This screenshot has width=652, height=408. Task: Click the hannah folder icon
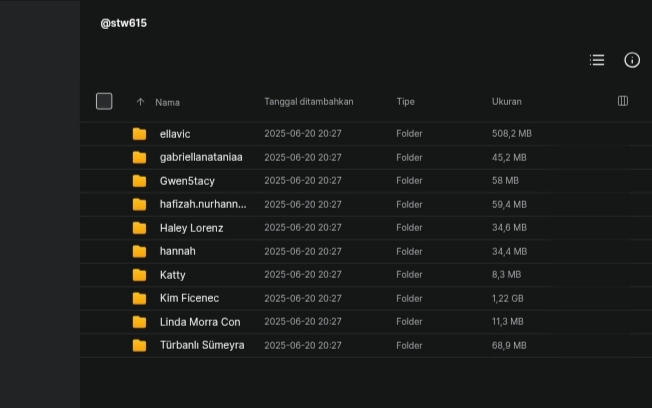pyautogui.click(x=139, y=251)
